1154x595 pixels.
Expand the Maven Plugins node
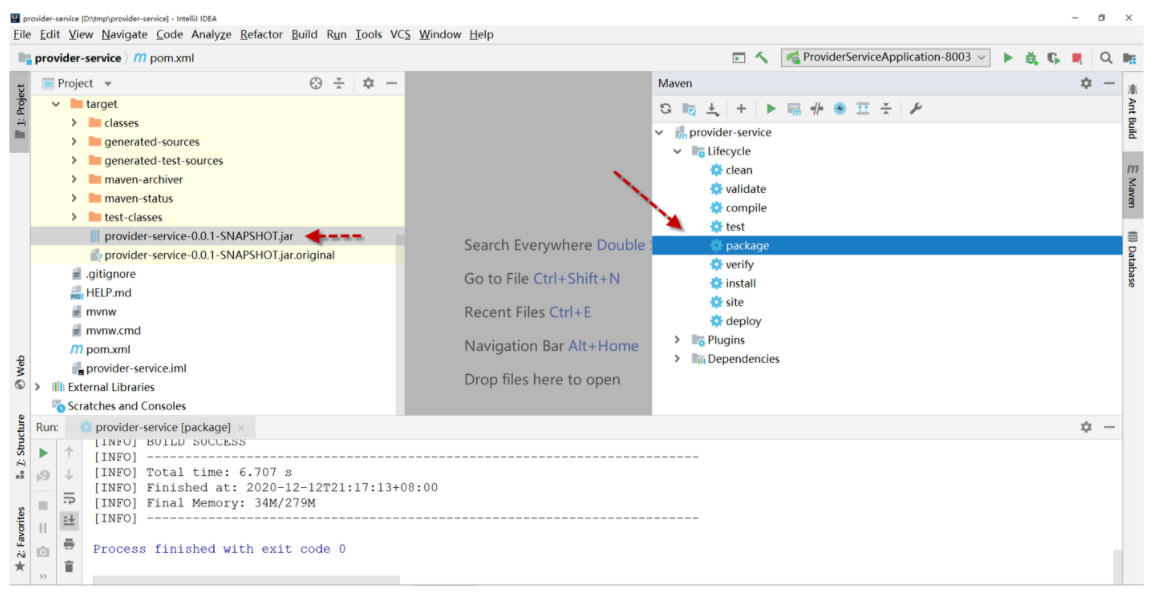pos(677,340)
